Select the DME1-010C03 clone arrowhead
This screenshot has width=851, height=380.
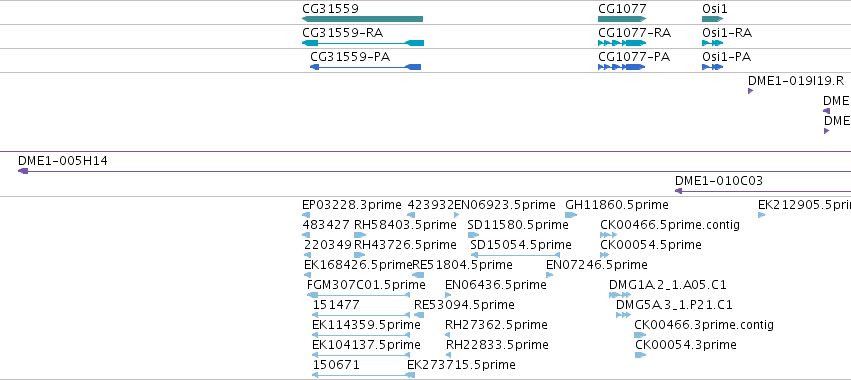point(678,191)
